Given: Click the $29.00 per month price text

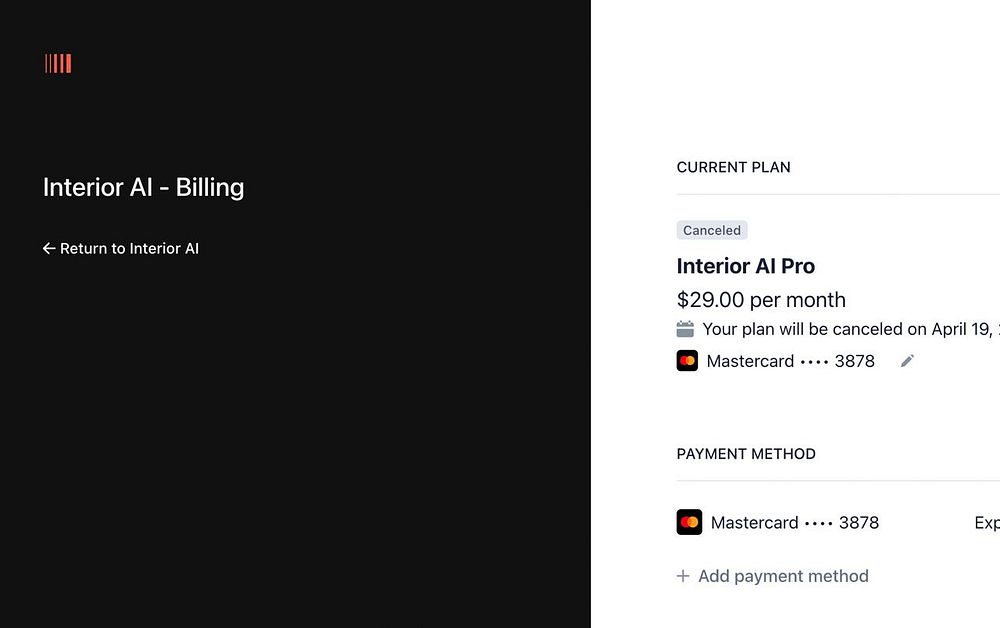Looking at the screenshot, I should click(761, 300).
